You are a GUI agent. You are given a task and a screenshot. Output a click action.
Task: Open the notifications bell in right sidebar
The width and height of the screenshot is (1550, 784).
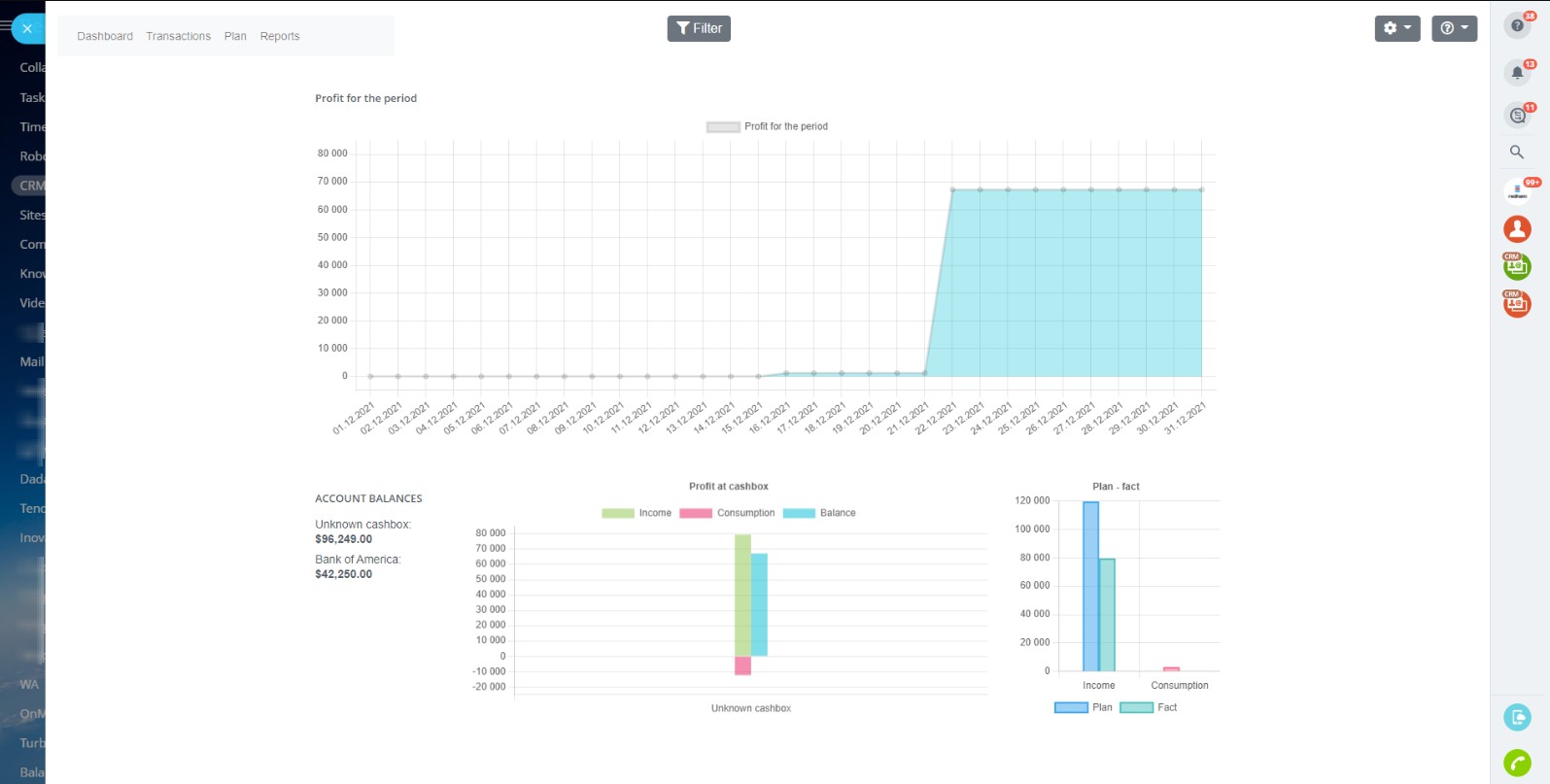pyautogui.click(x=1517, y=72)
